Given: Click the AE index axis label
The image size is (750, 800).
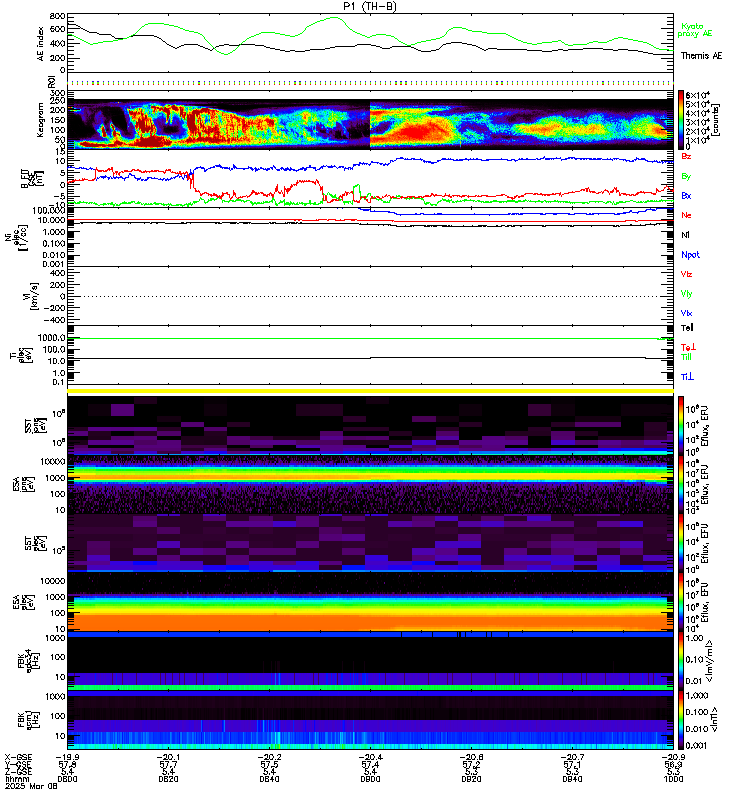Looking at the screenshot, I should [x=40, y=44].
